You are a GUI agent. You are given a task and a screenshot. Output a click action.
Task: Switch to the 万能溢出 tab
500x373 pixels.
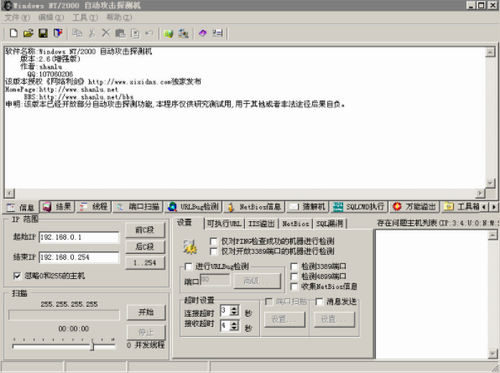click(414, 207)
